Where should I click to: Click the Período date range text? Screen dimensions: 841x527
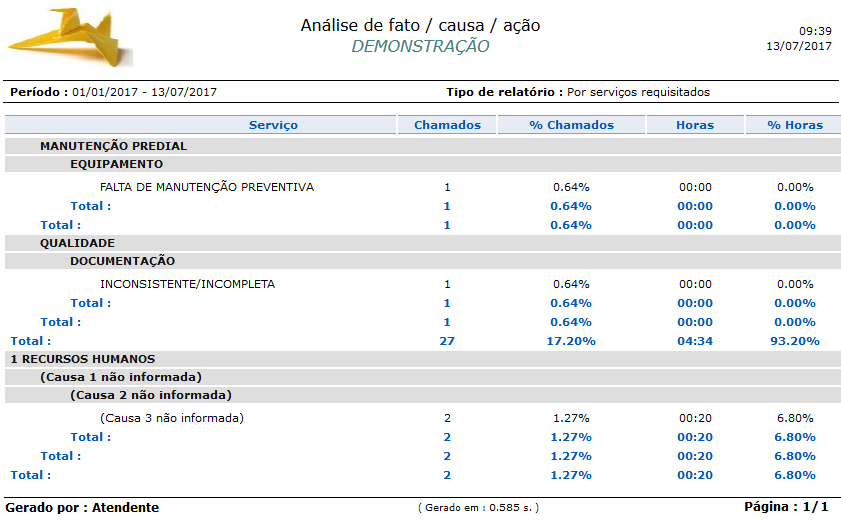pos(144,92)
